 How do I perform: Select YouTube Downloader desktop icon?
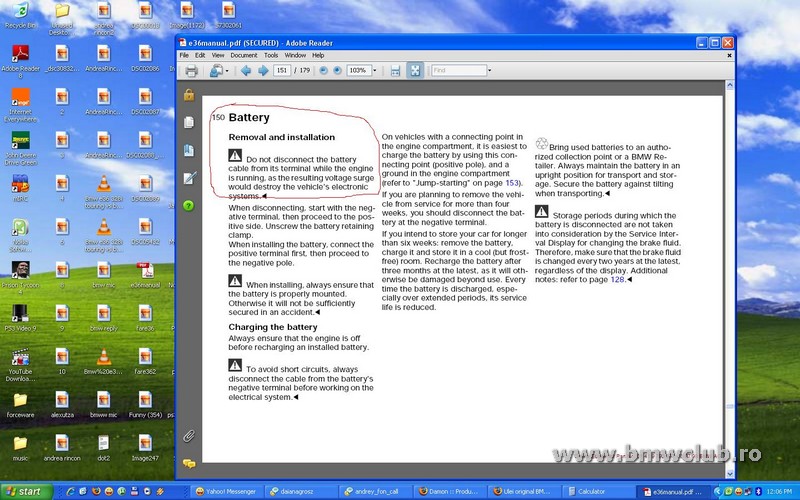click(x=20, y=365)
